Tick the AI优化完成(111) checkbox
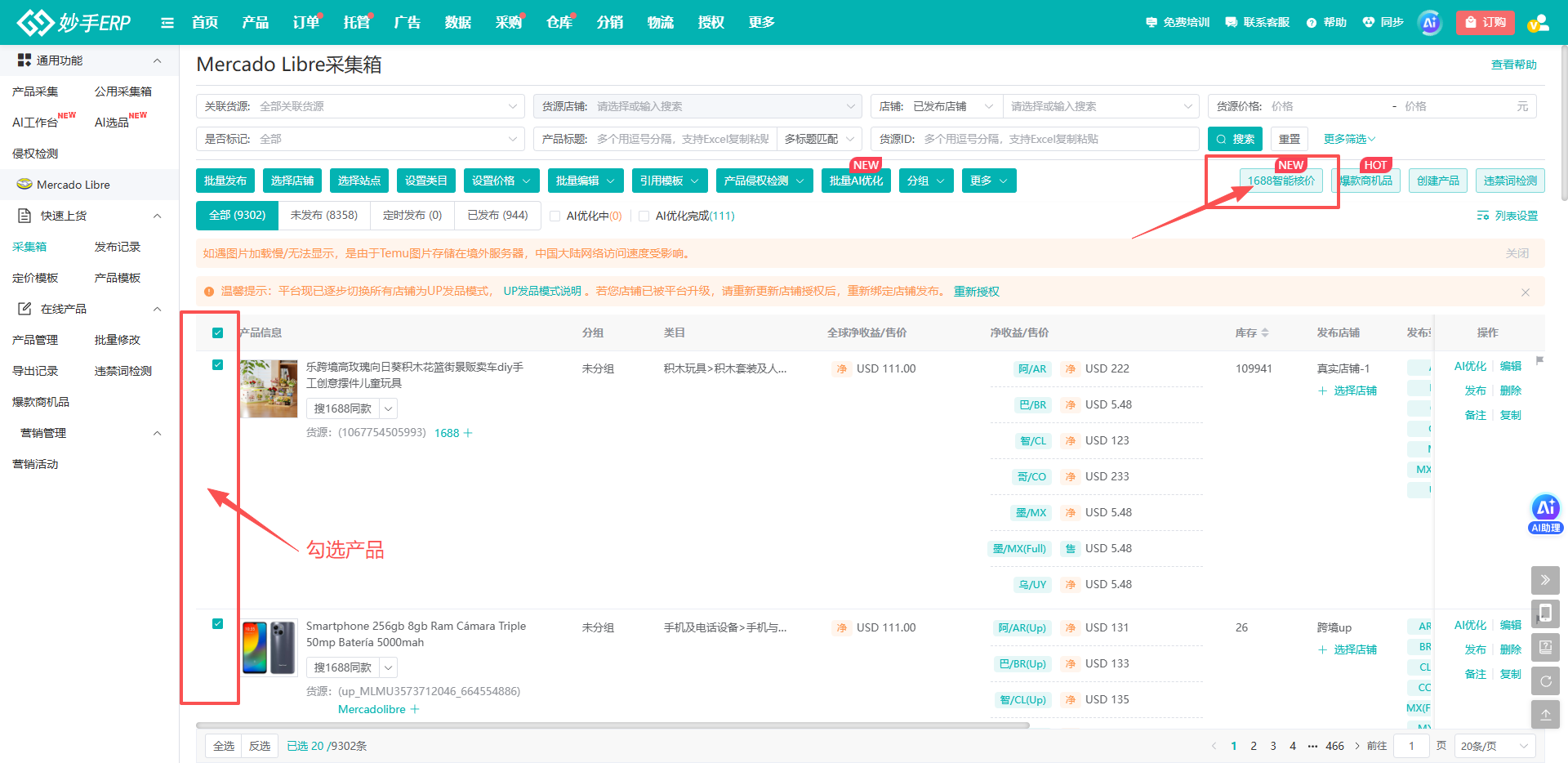The image size is (1568, 763). click(644, 216)
